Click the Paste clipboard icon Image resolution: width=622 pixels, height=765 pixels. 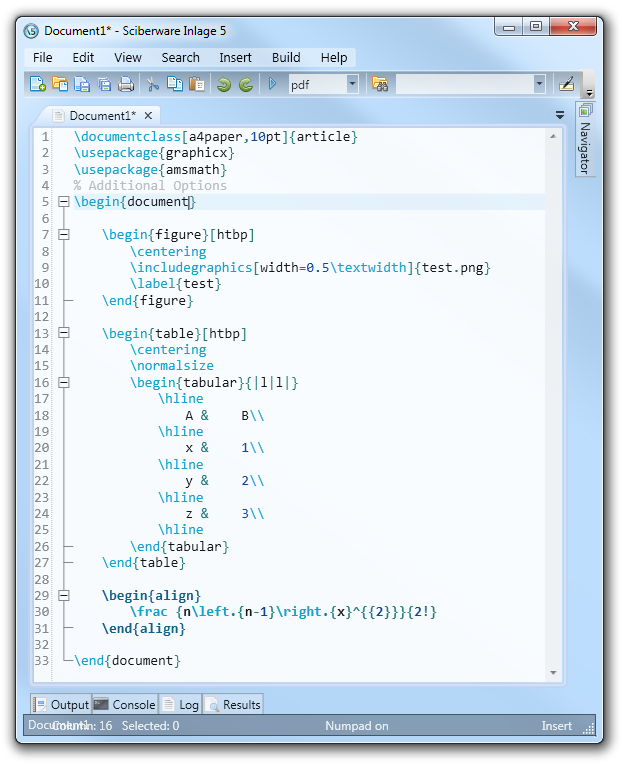pyautogui.click(x=197, y=84)
